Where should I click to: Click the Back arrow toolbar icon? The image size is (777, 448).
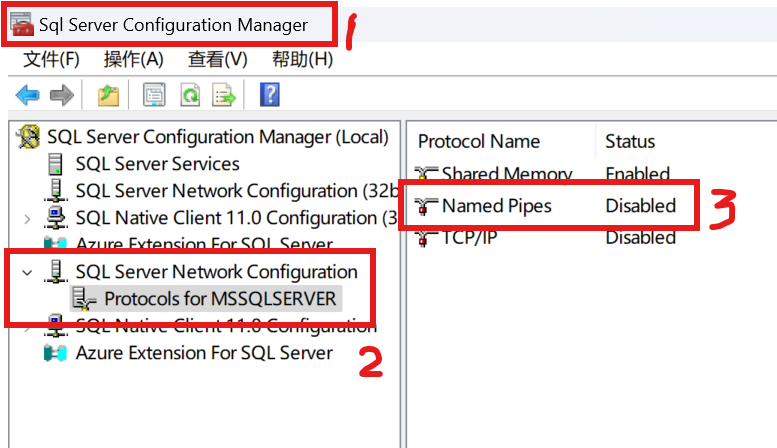[27, 95]
